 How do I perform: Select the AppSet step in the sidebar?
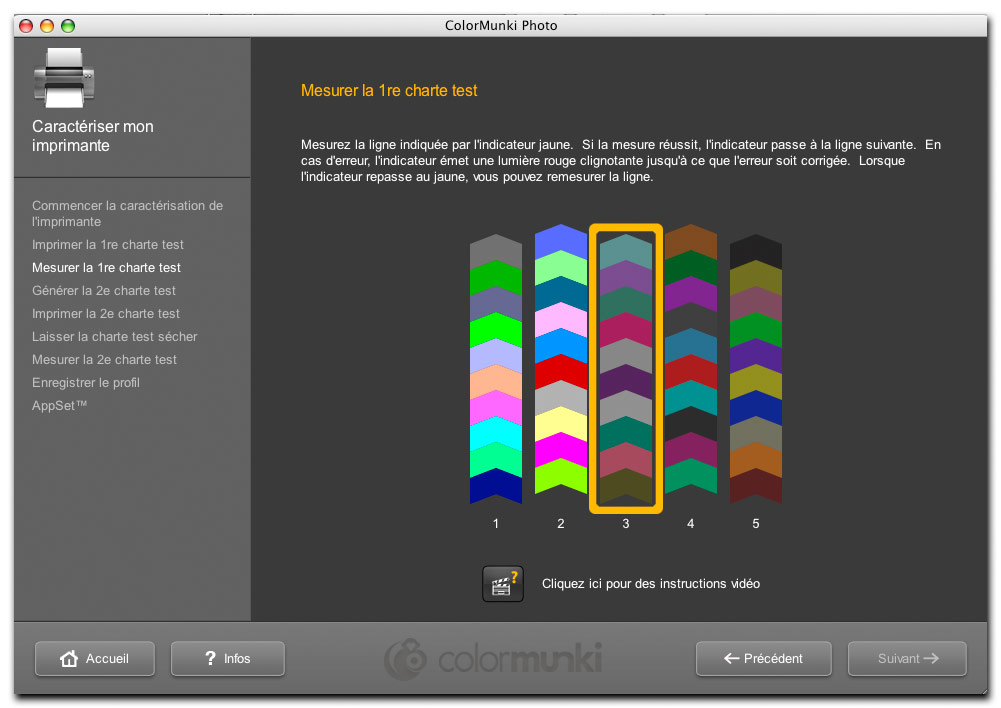coord(59,405)
